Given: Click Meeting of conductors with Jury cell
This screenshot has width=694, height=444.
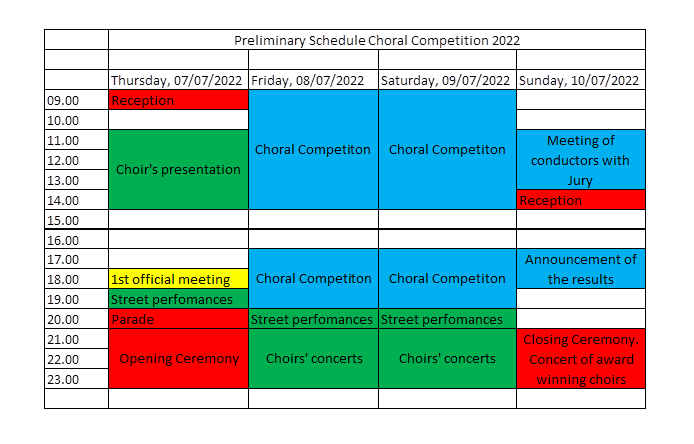Looking at the screenshot, I should pos(581,160).
